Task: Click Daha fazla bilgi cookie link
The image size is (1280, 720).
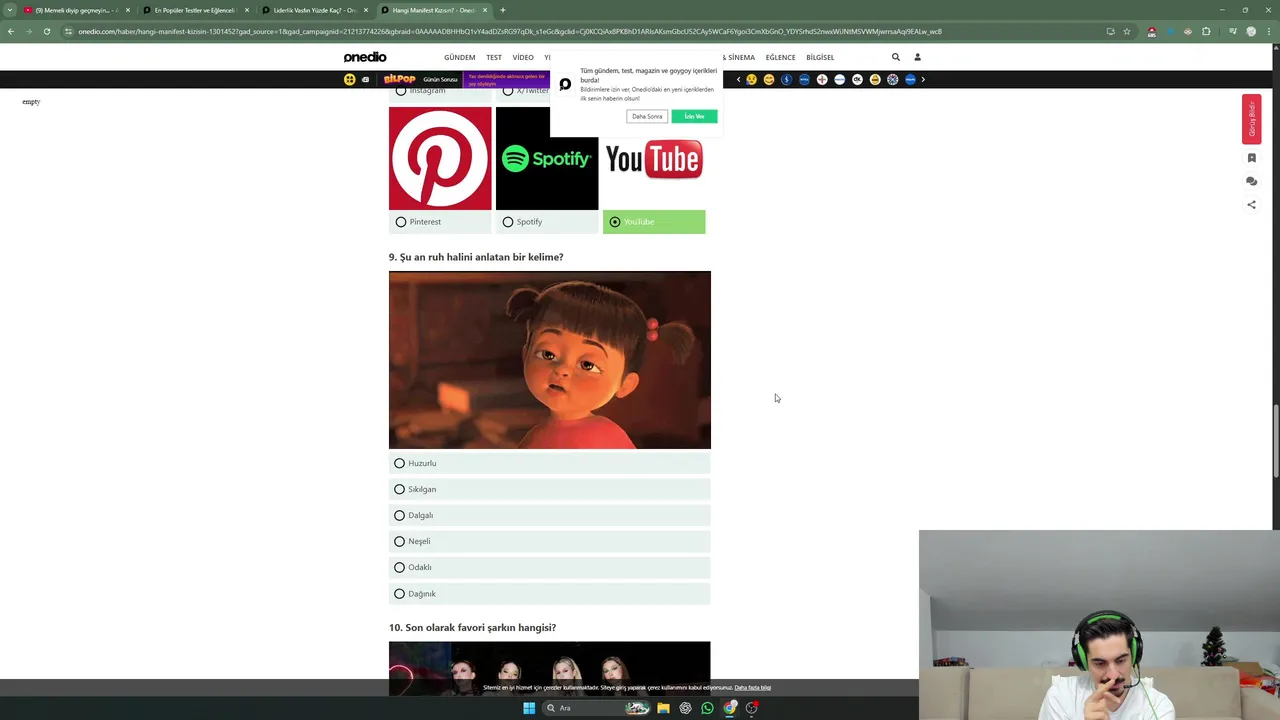Action: 753,688
